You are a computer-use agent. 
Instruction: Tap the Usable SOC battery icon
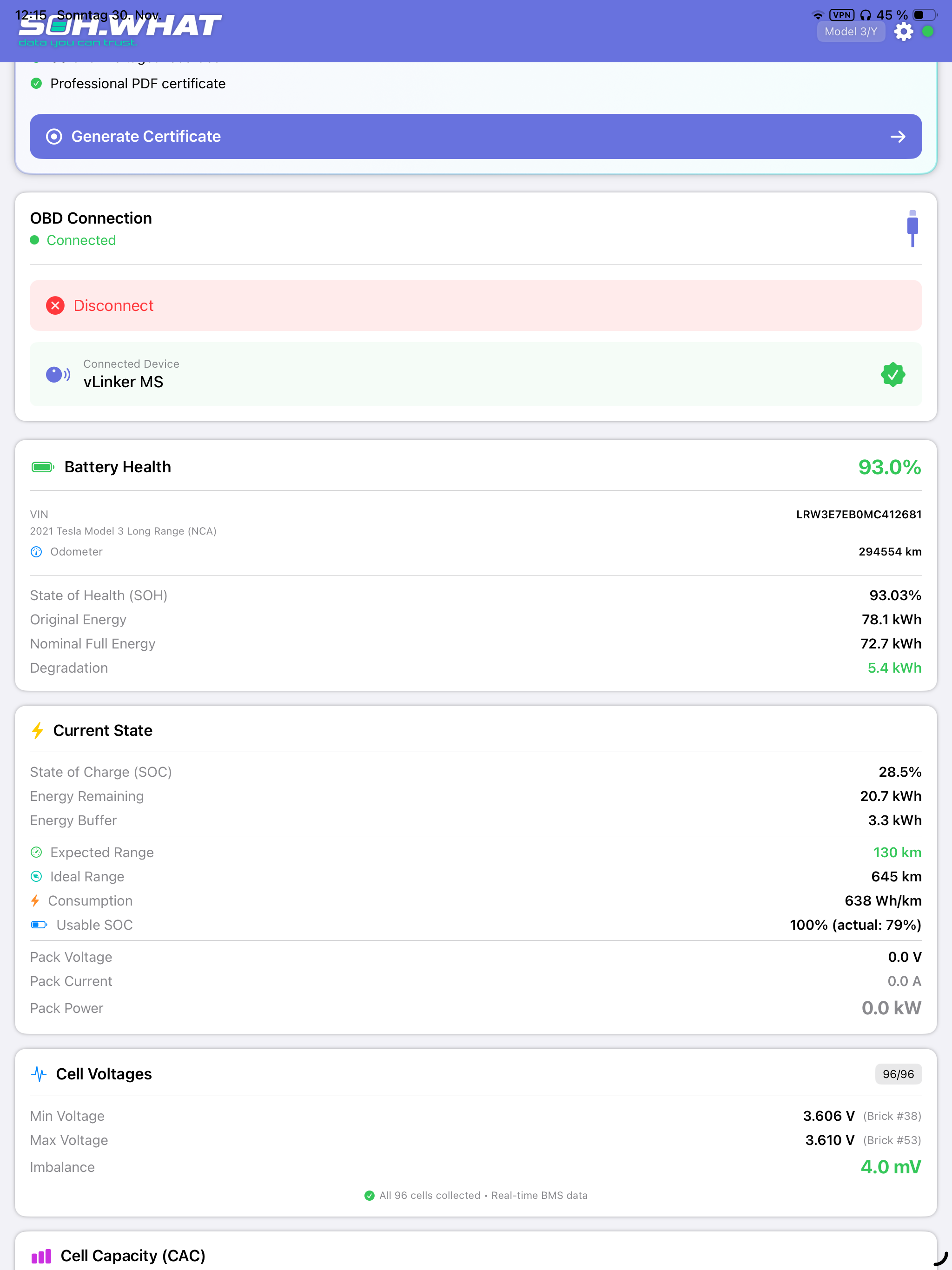pos(39,924)
